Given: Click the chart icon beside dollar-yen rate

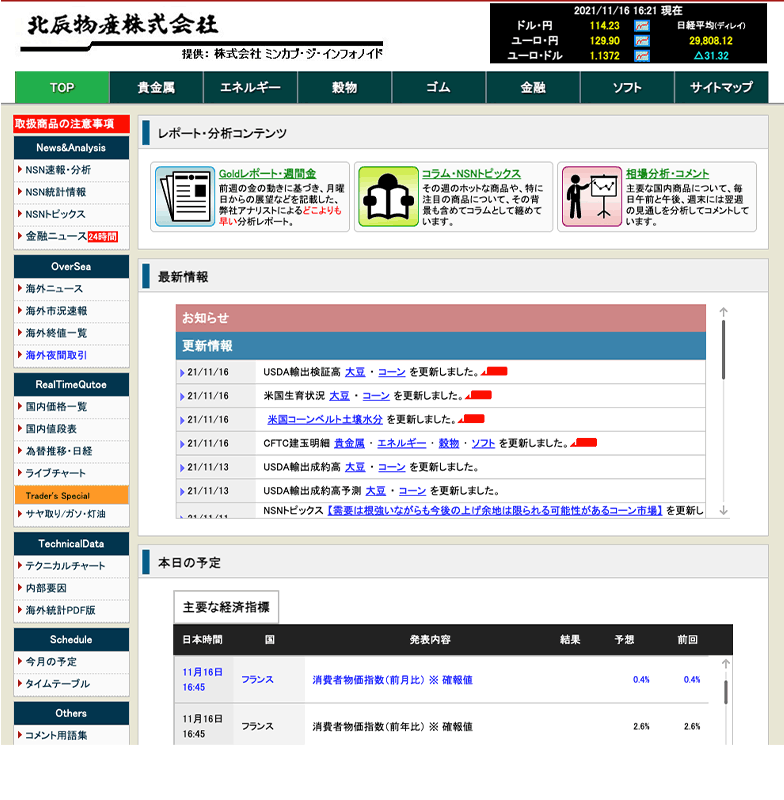Looking at the screenshot, I should [x=642, y=26].
